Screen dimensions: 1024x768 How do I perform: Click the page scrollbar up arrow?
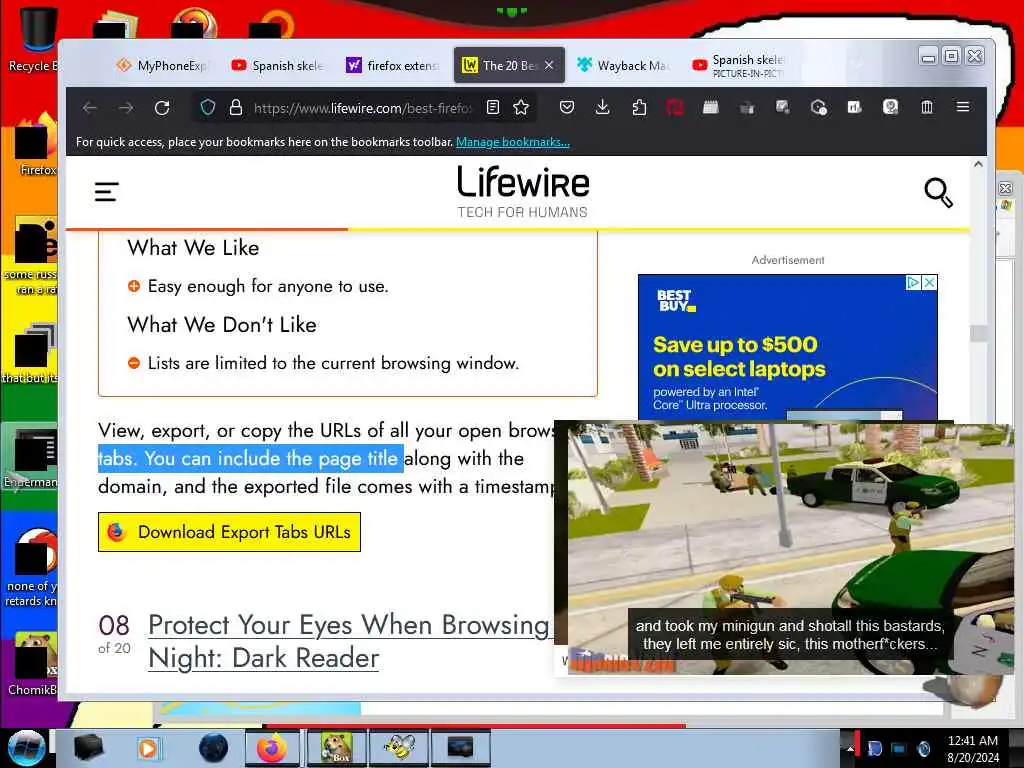pos(978,164)
